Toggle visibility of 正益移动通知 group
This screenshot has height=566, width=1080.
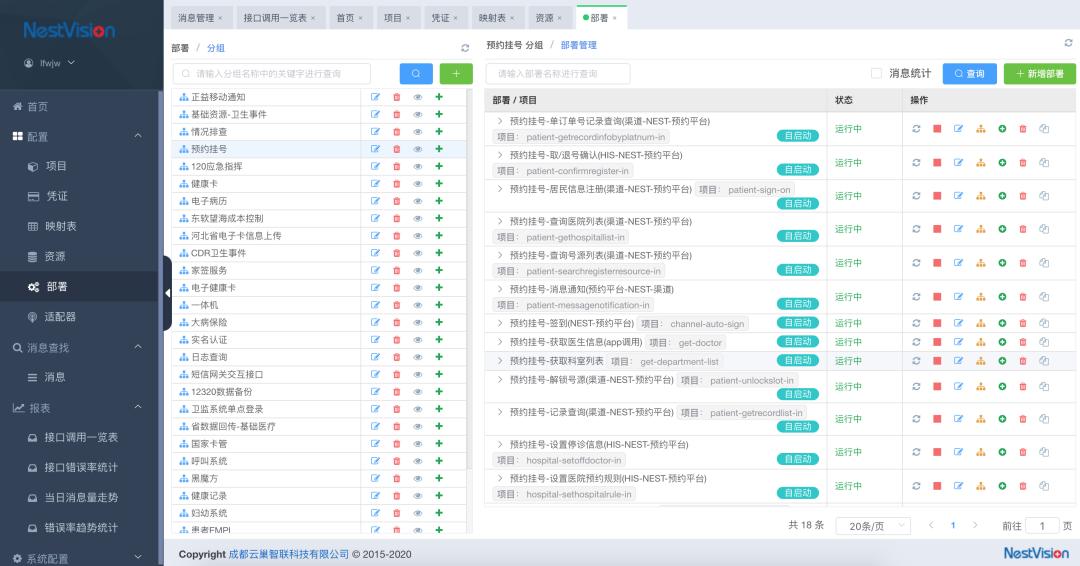click(x=417, y=97)
